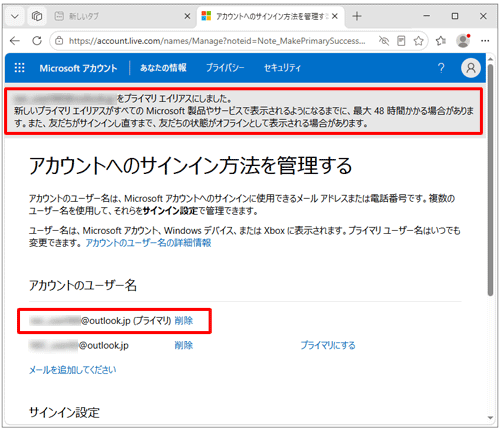Maximize the browser window

click(455, 16)
